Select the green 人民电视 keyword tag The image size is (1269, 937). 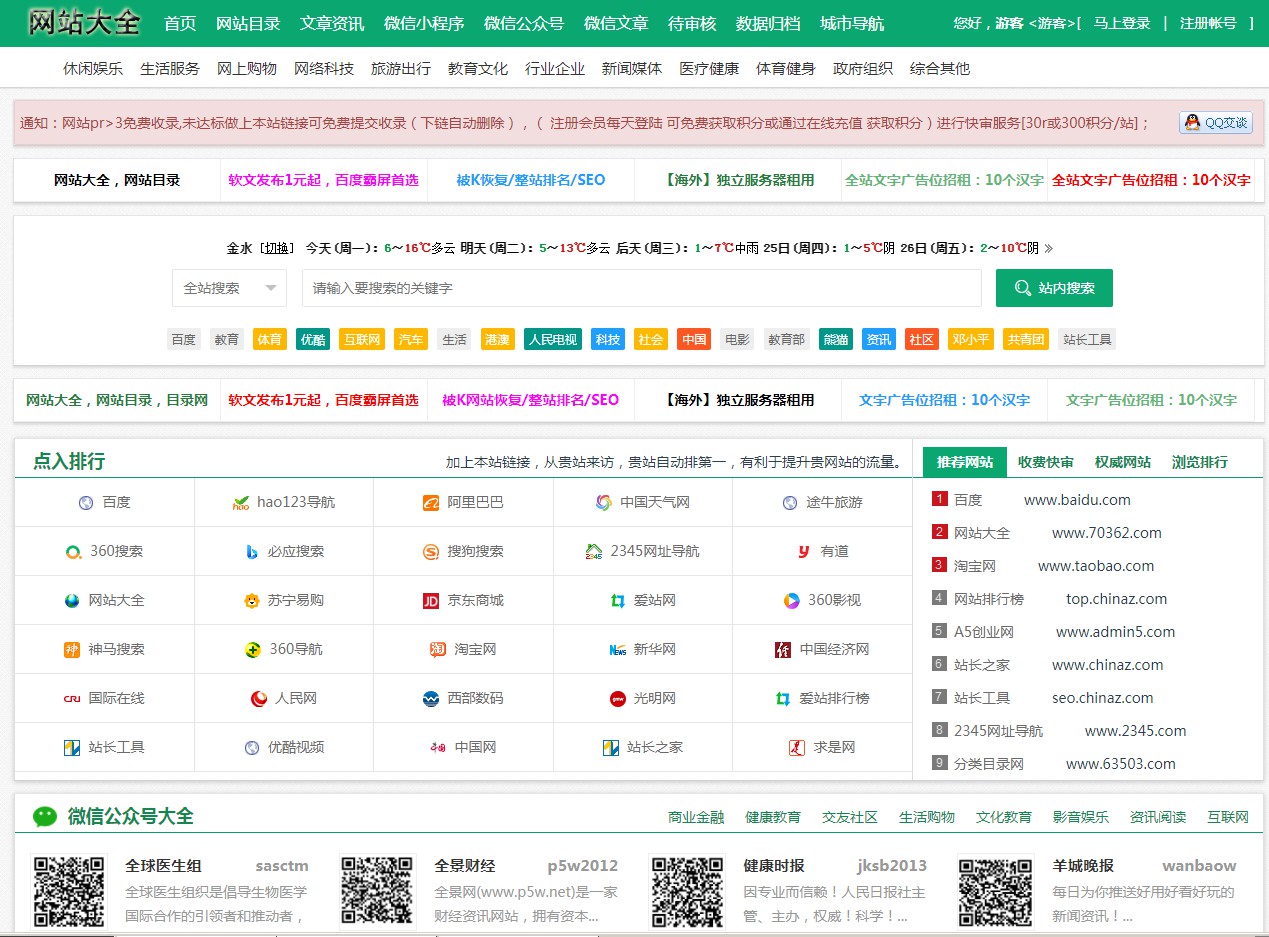tap(552, 339)
